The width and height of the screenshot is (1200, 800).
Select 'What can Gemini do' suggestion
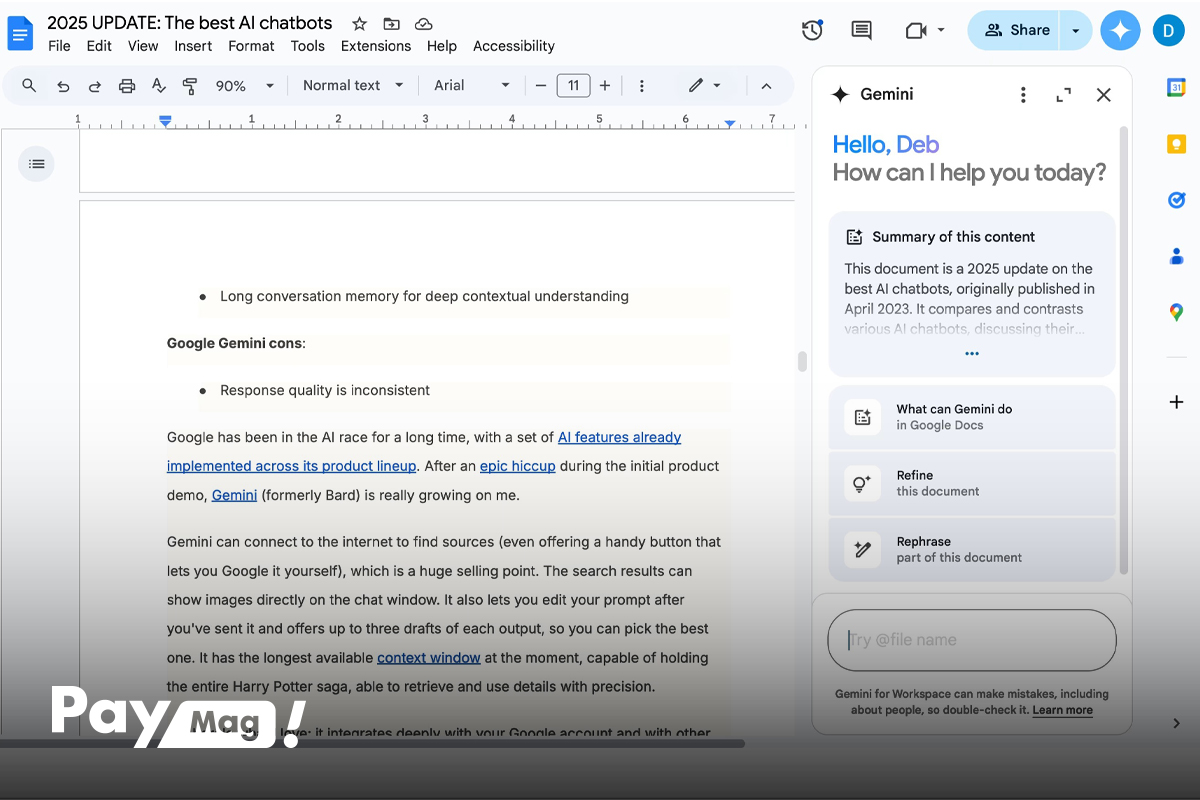click(972, 417)
